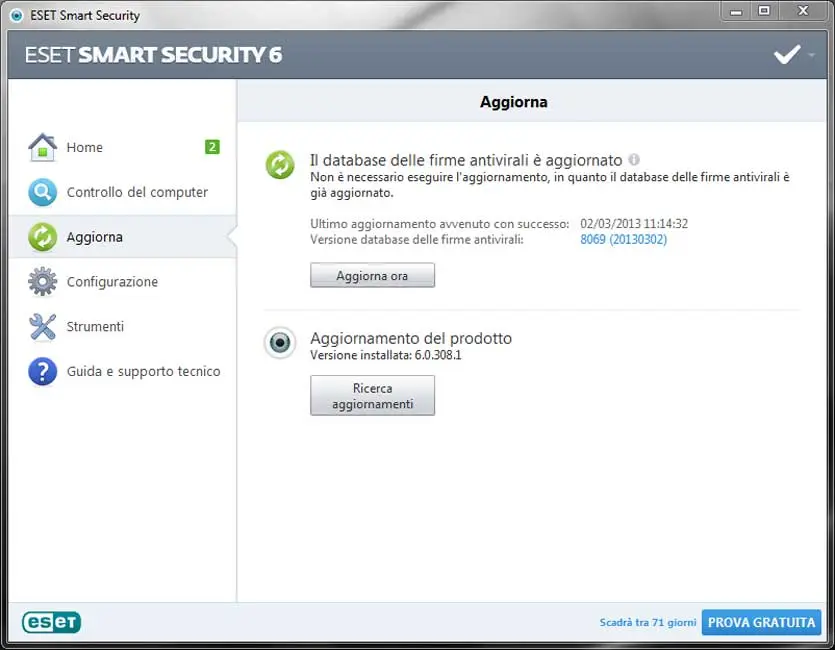Click the Strumenti wrench icon
Screen dimensions: 835x650
[x=43, y=326]
